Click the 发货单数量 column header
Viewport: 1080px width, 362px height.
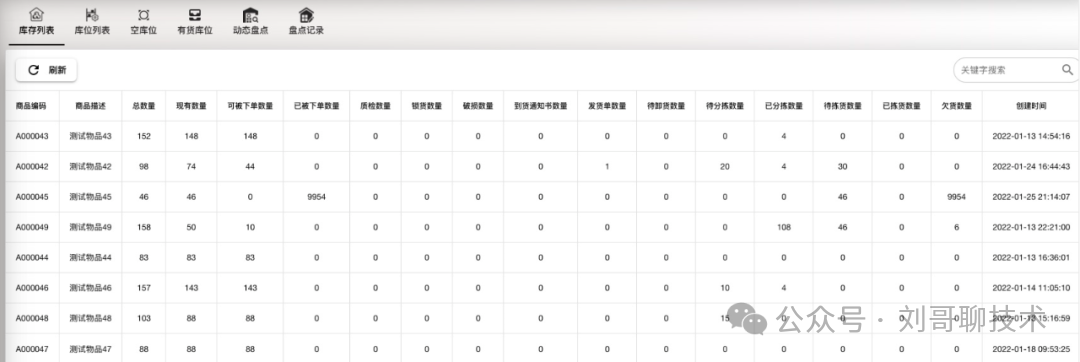click(607, 106)
